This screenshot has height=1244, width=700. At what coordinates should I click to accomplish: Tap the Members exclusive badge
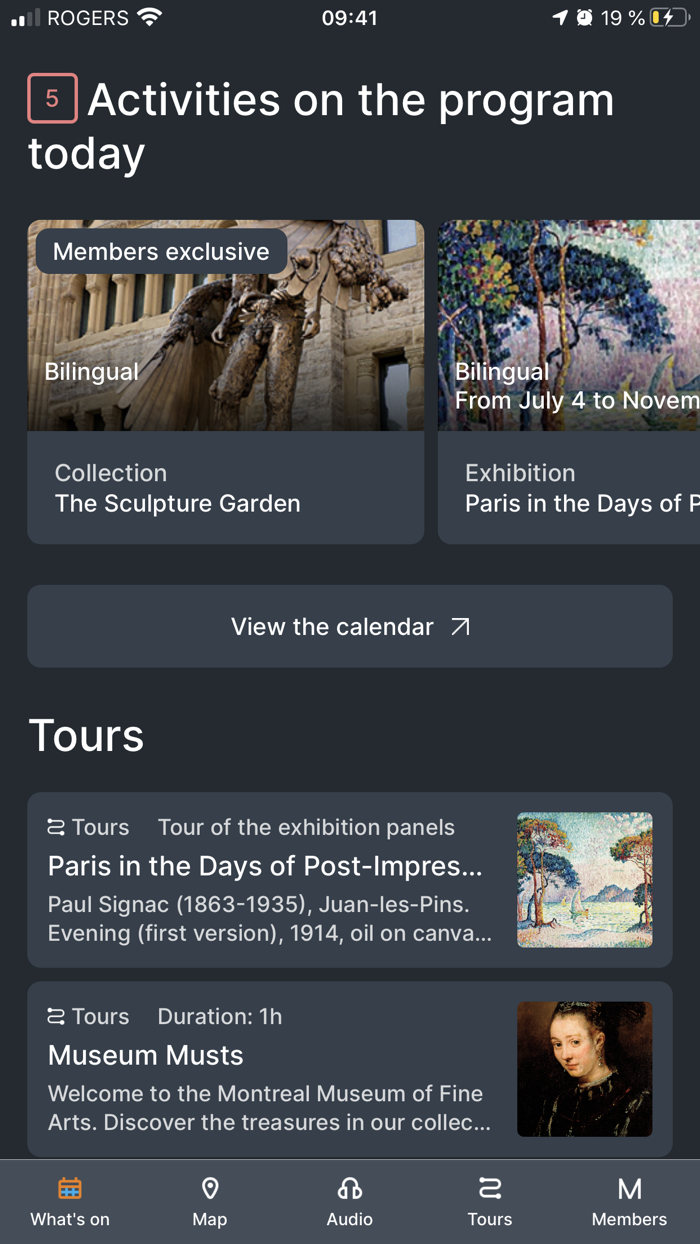coord(161,252)
